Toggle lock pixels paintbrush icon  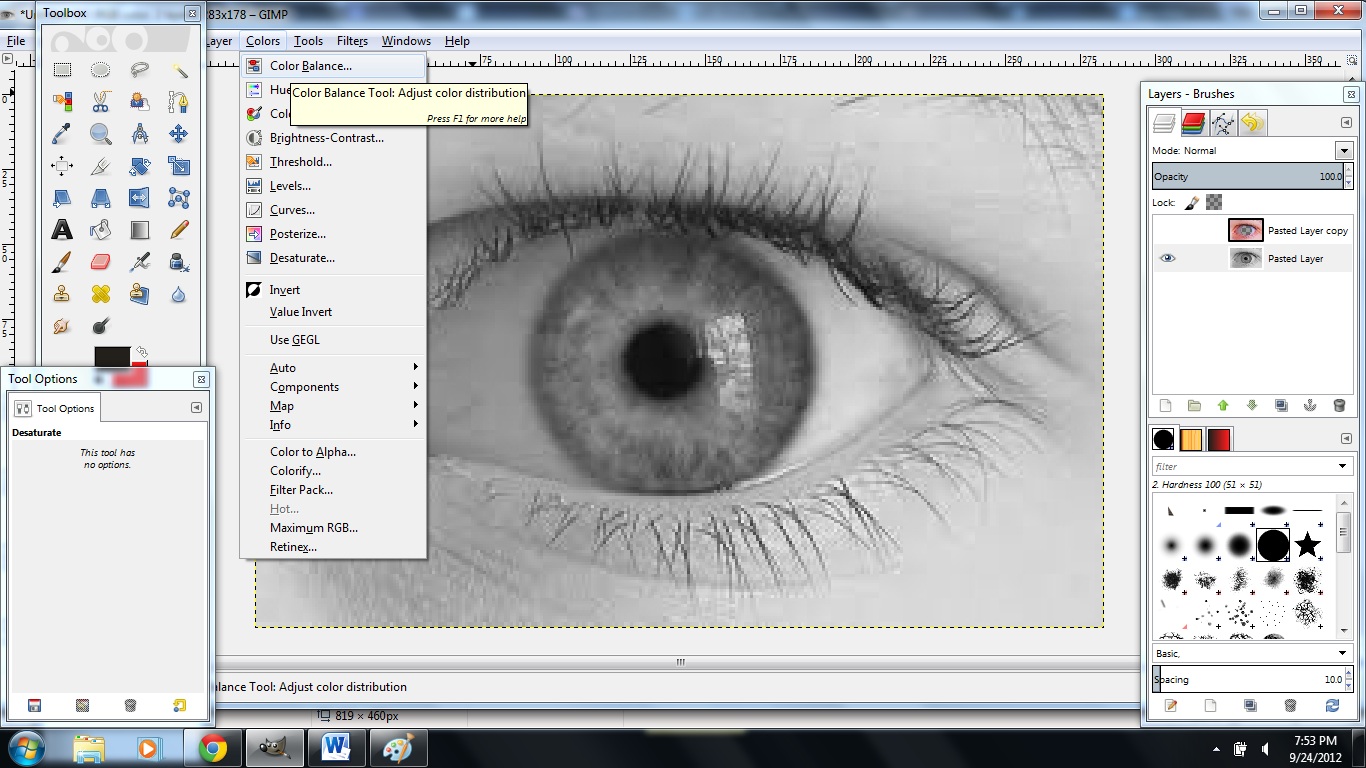pos(1191,202)
